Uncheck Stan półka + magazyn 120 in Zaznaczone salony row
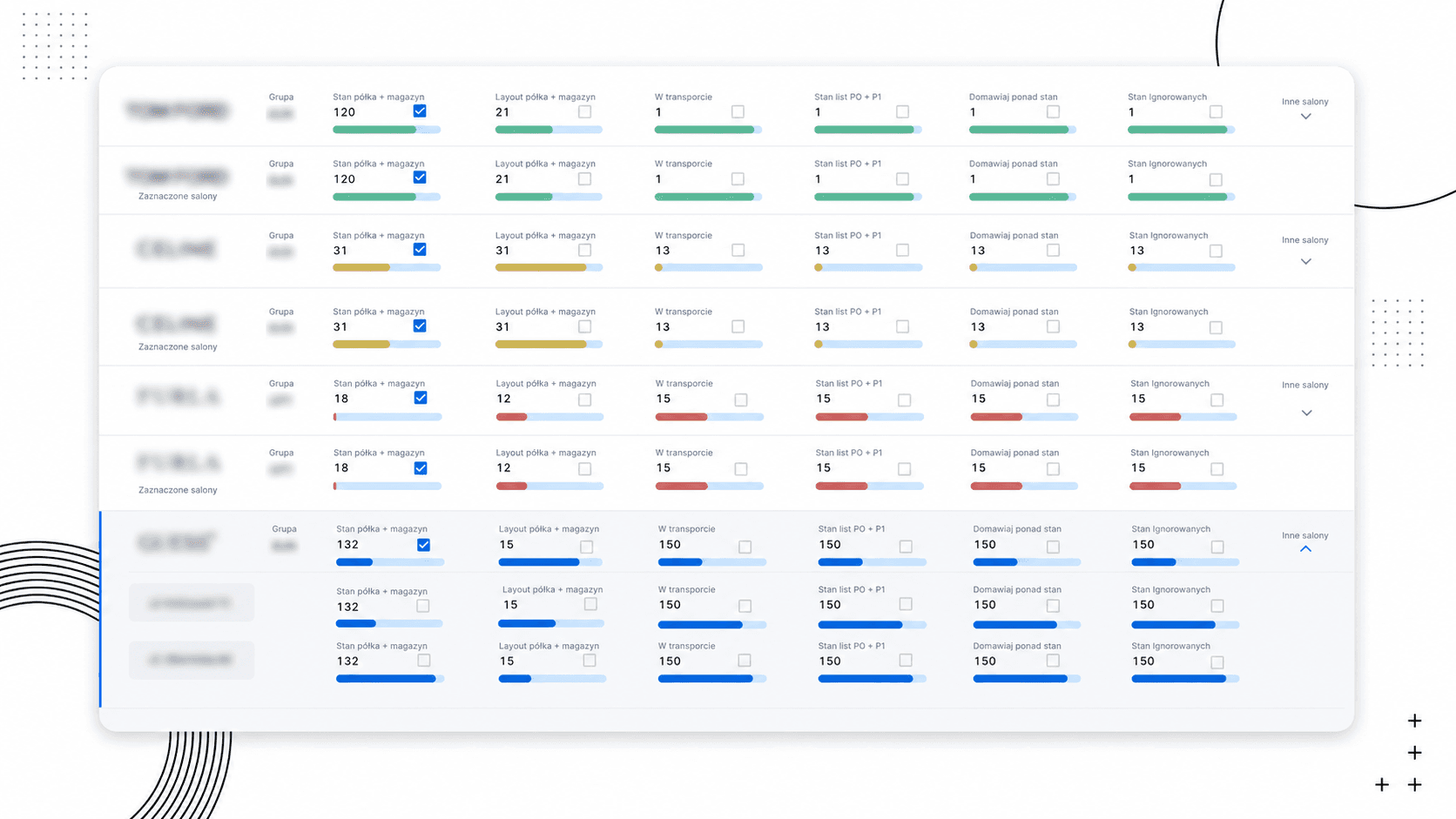Viewport: 1456px width, 819px height. coord(420,178)
